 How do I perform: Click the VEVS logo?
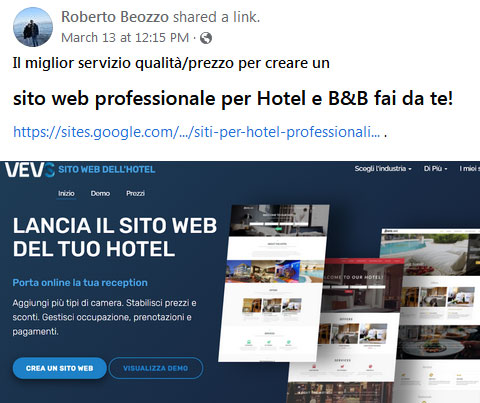coord(30,170)
